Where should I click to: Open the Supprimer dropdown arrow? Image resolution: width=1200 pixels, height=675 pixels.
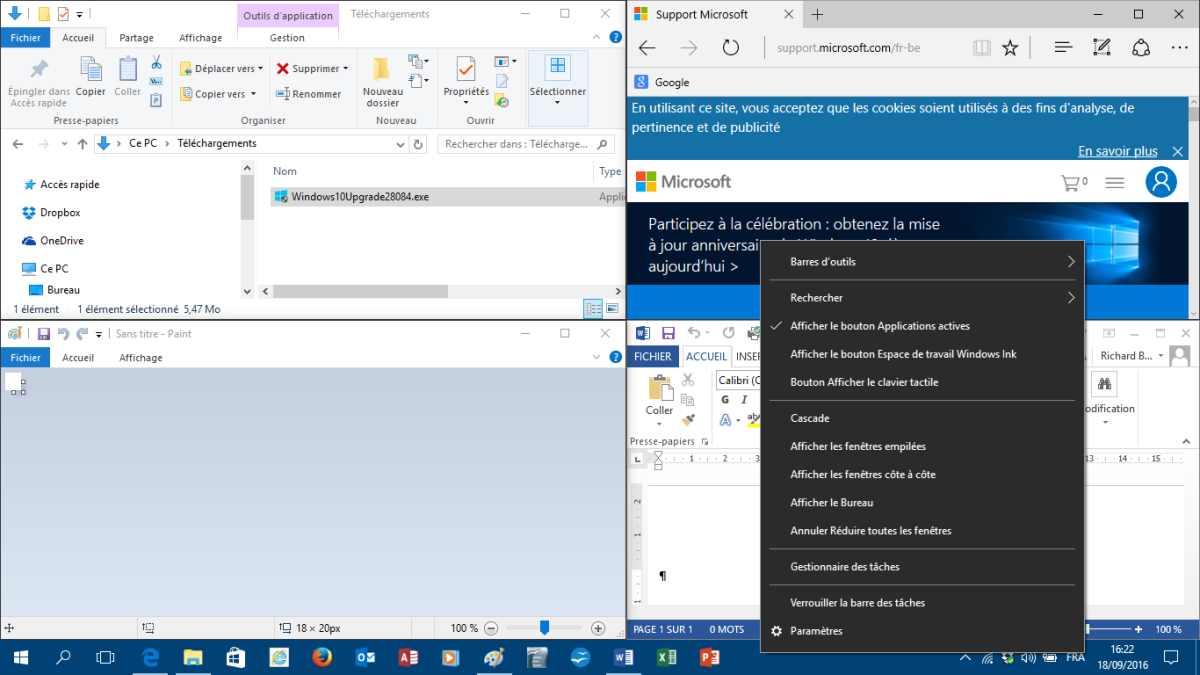346,69
